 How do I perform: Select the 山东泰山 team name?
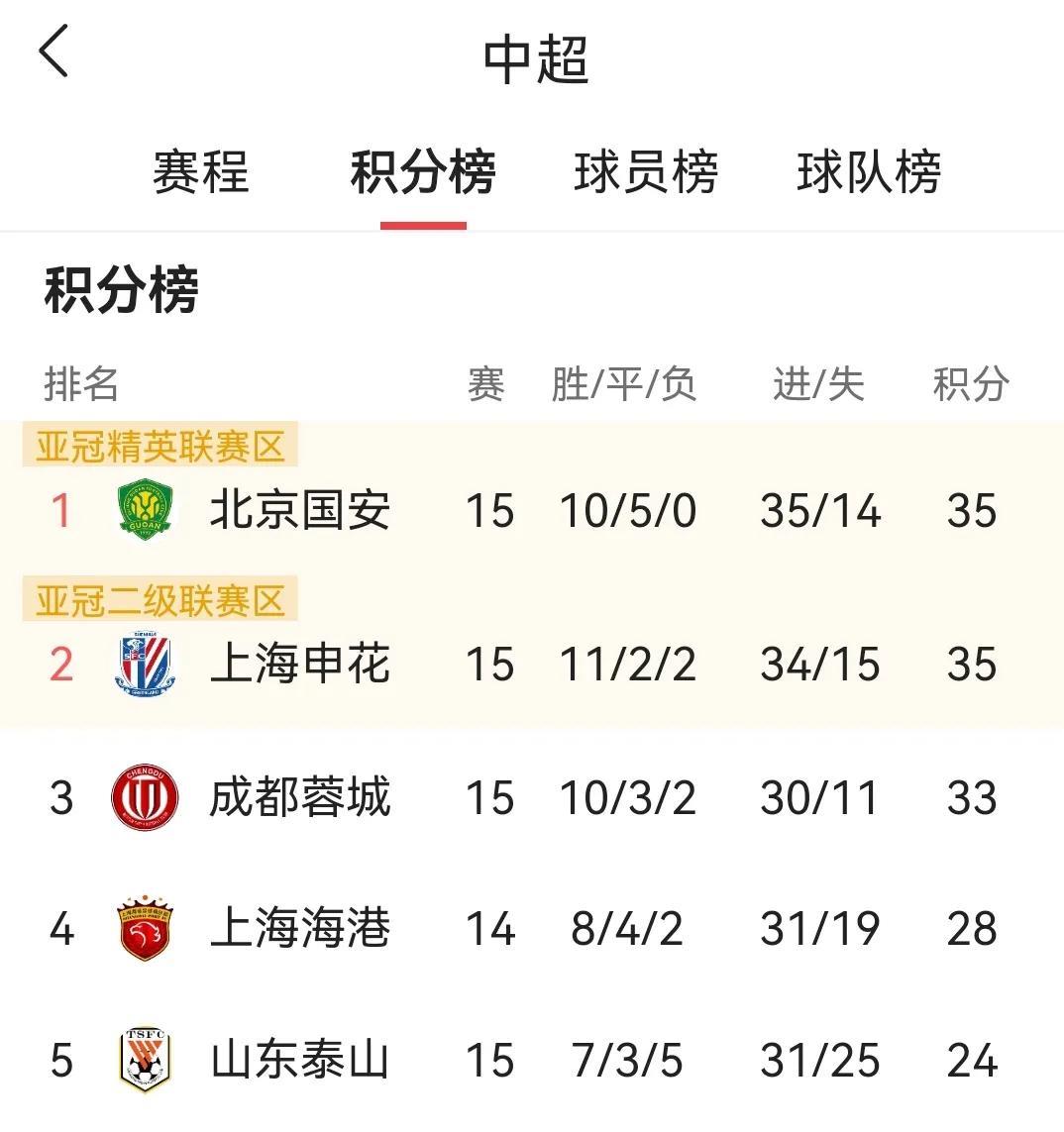pyautogui.click(x=300, y=1059)
